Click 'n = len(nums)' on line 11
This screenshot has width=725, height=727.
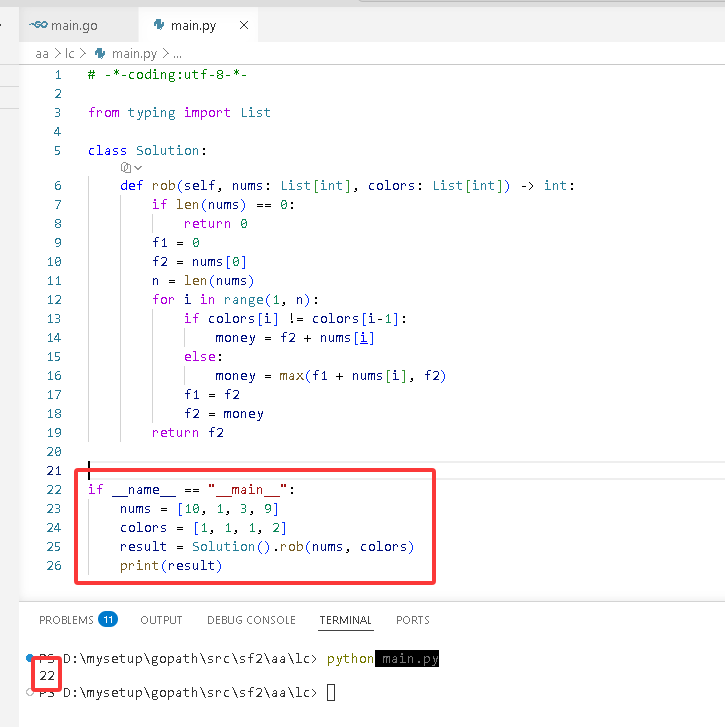pos(203,281)
